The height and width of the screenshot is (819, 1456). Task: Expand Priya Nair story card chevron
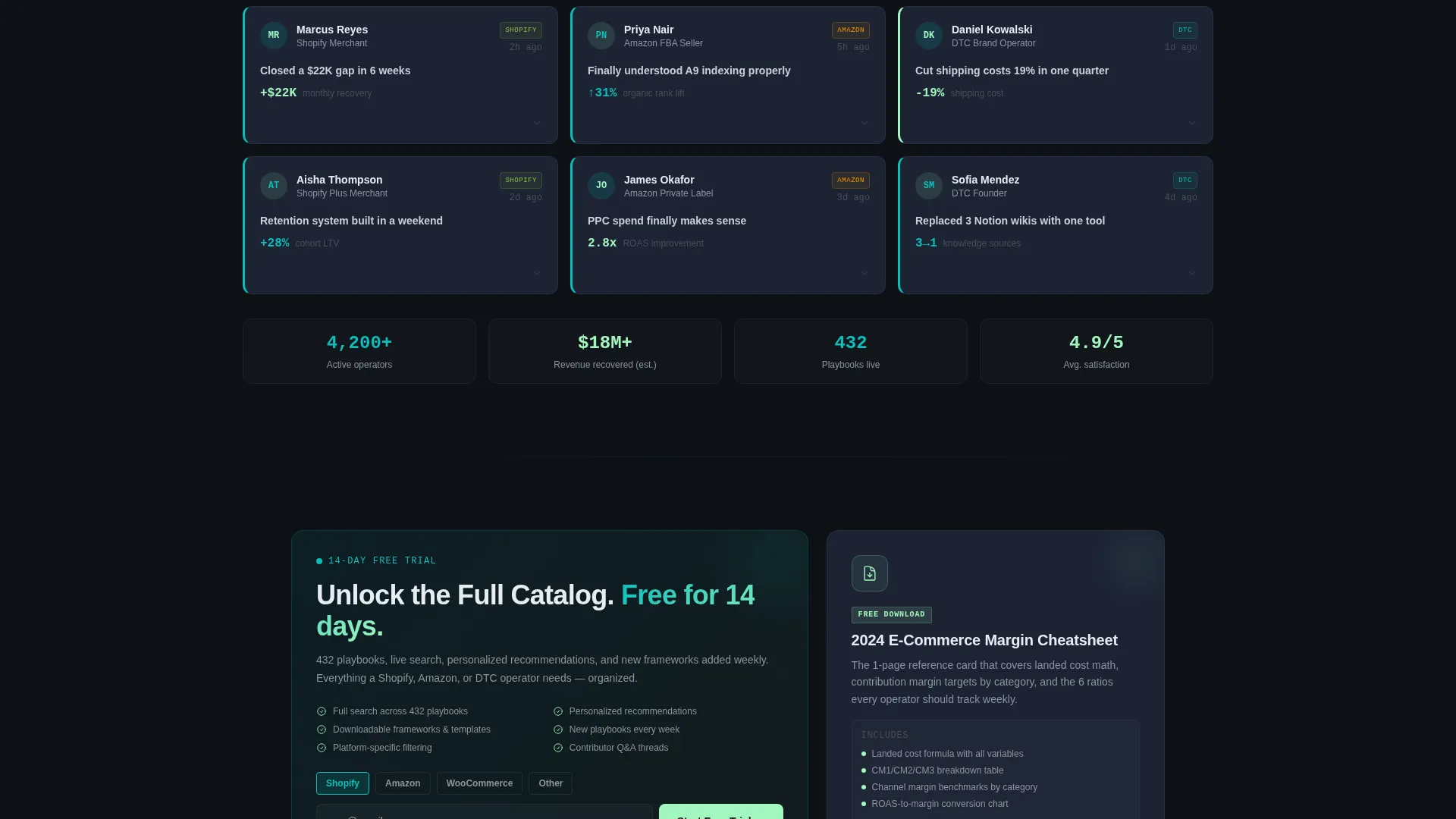[864, 123]
